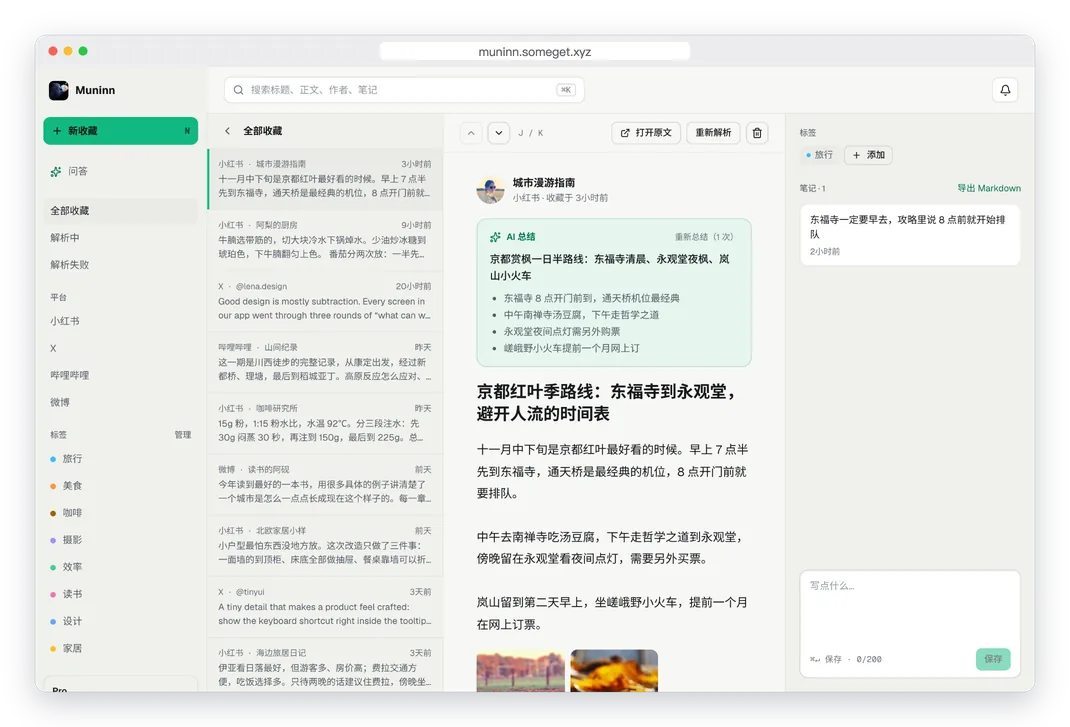Go to next article with down arrow
The image size is (1070, 727).
[x=499, y=133]
